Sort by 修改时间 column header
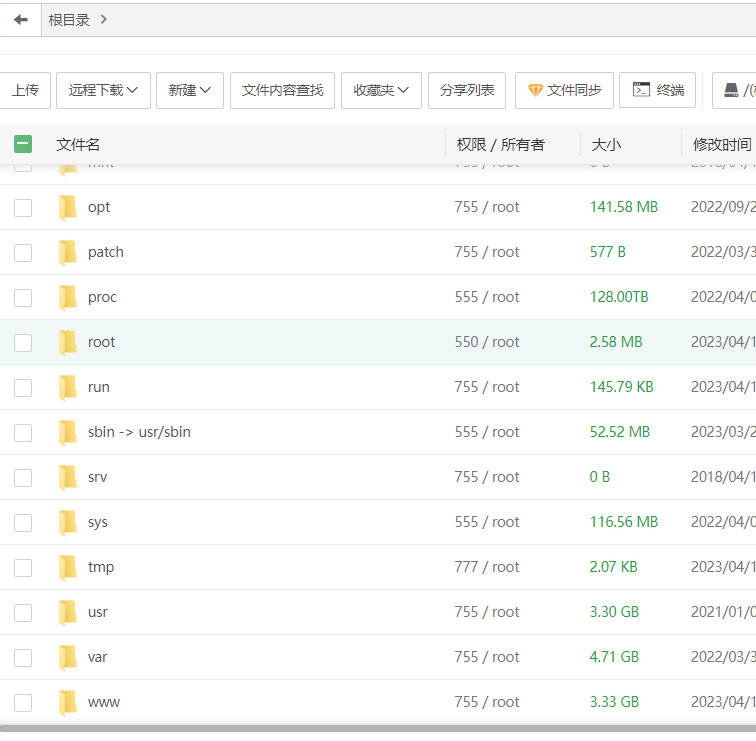756x741 pixels. point(722,144)
